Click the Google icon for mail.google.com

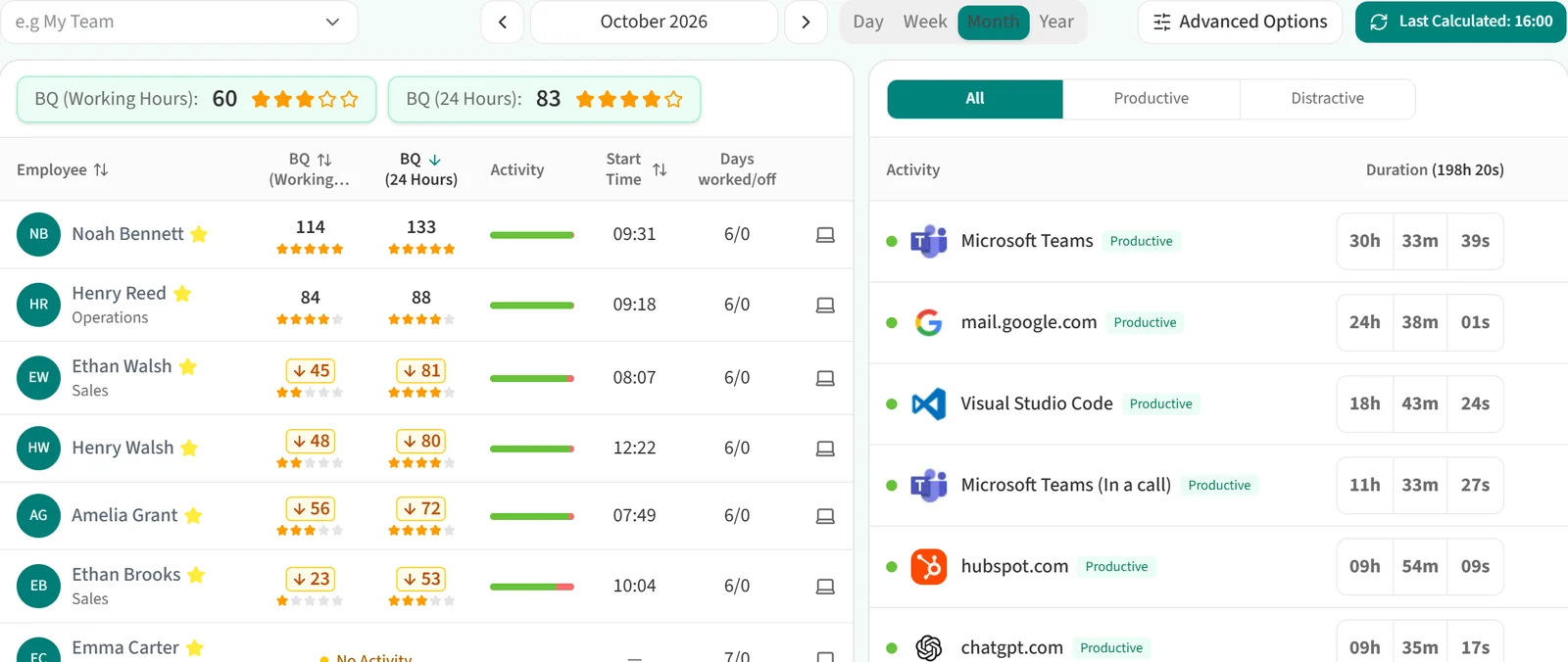coord(928,322)
